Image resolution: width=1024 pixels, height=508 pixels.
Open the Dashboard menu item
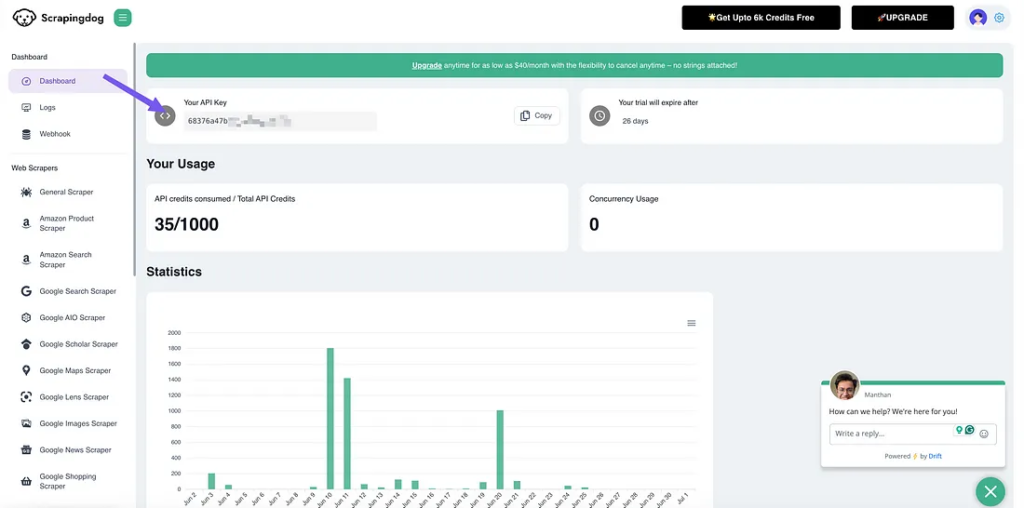pos(68,81)
